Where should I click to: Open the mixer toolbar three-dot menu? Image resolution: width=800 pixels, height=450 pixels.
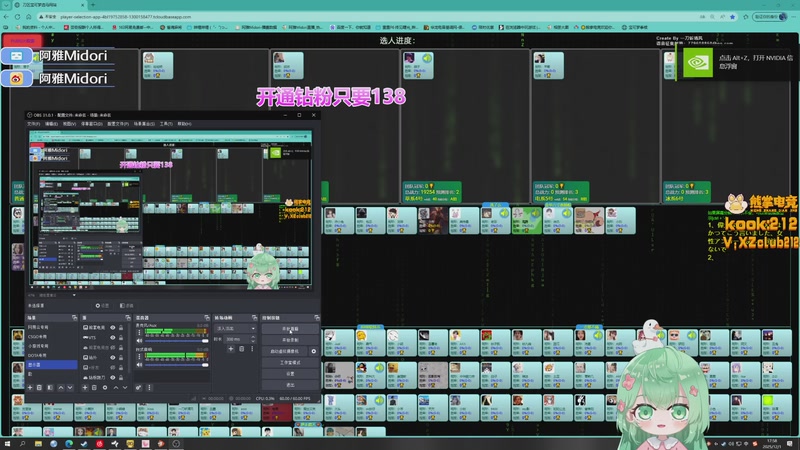(x=149, y=388)
